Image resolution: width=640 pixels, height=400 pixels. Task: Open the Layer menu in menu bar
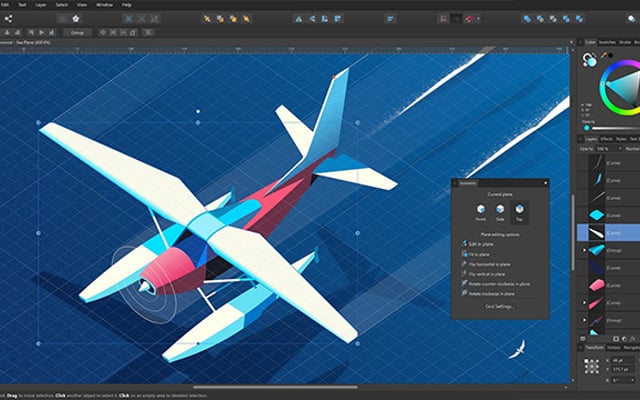point(40,4)
